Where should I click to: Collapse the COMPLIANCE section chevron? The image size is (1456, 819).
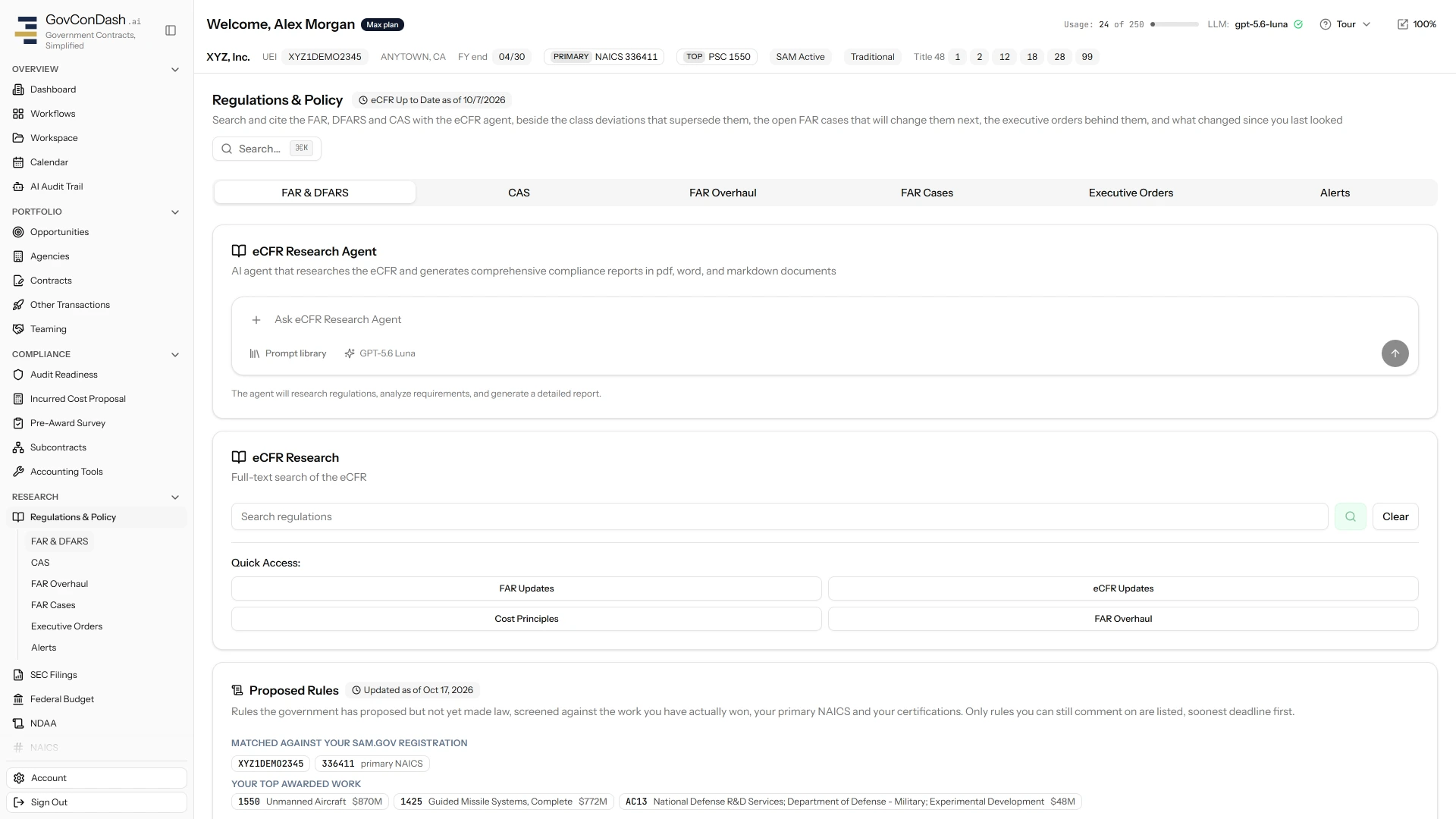point(175,355)
